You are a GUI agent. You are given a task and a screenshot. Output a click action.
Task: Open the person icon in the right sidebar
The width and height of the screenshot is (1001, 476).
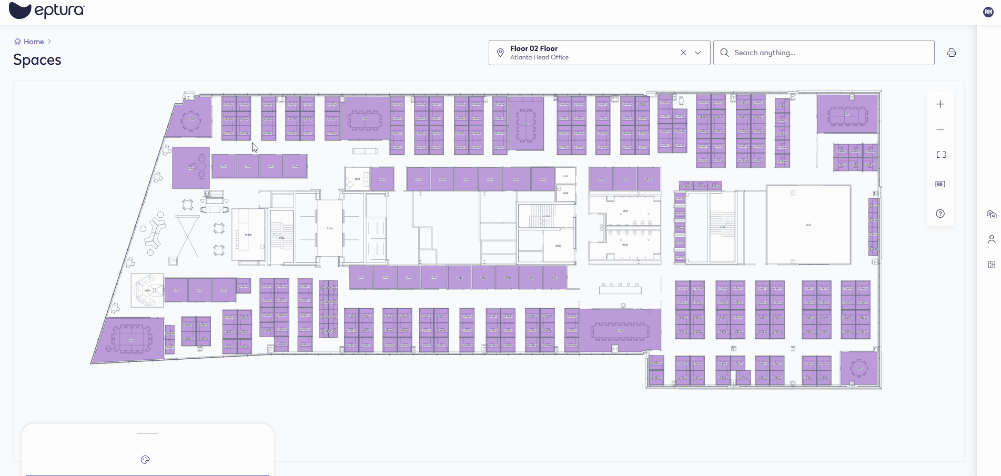991,239
